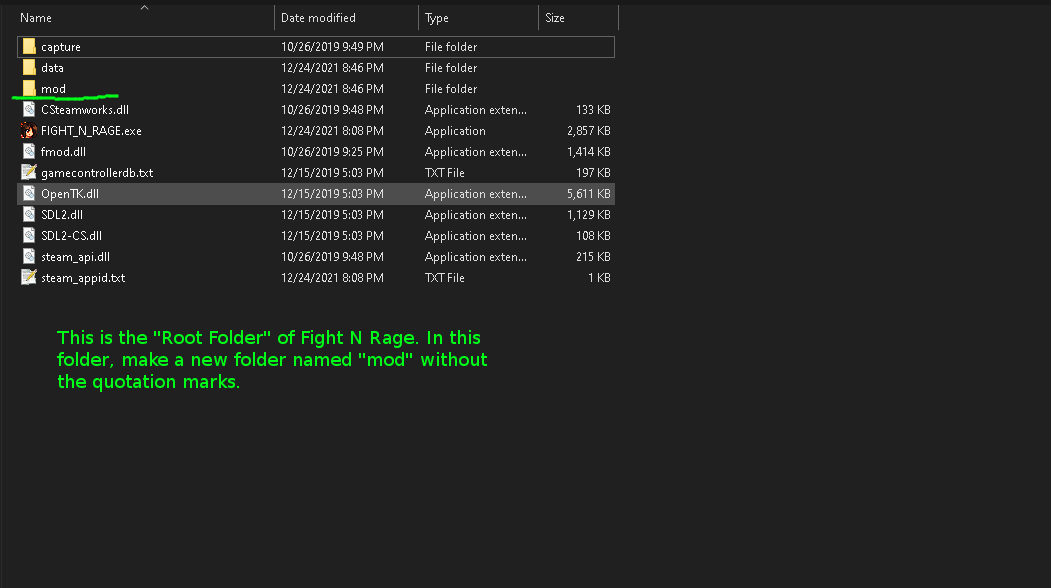Select the file name FIGHT_N_RAGE.exe
Image resolution: width=1051 pixels, height=588 pixels.
coord(91,131)
